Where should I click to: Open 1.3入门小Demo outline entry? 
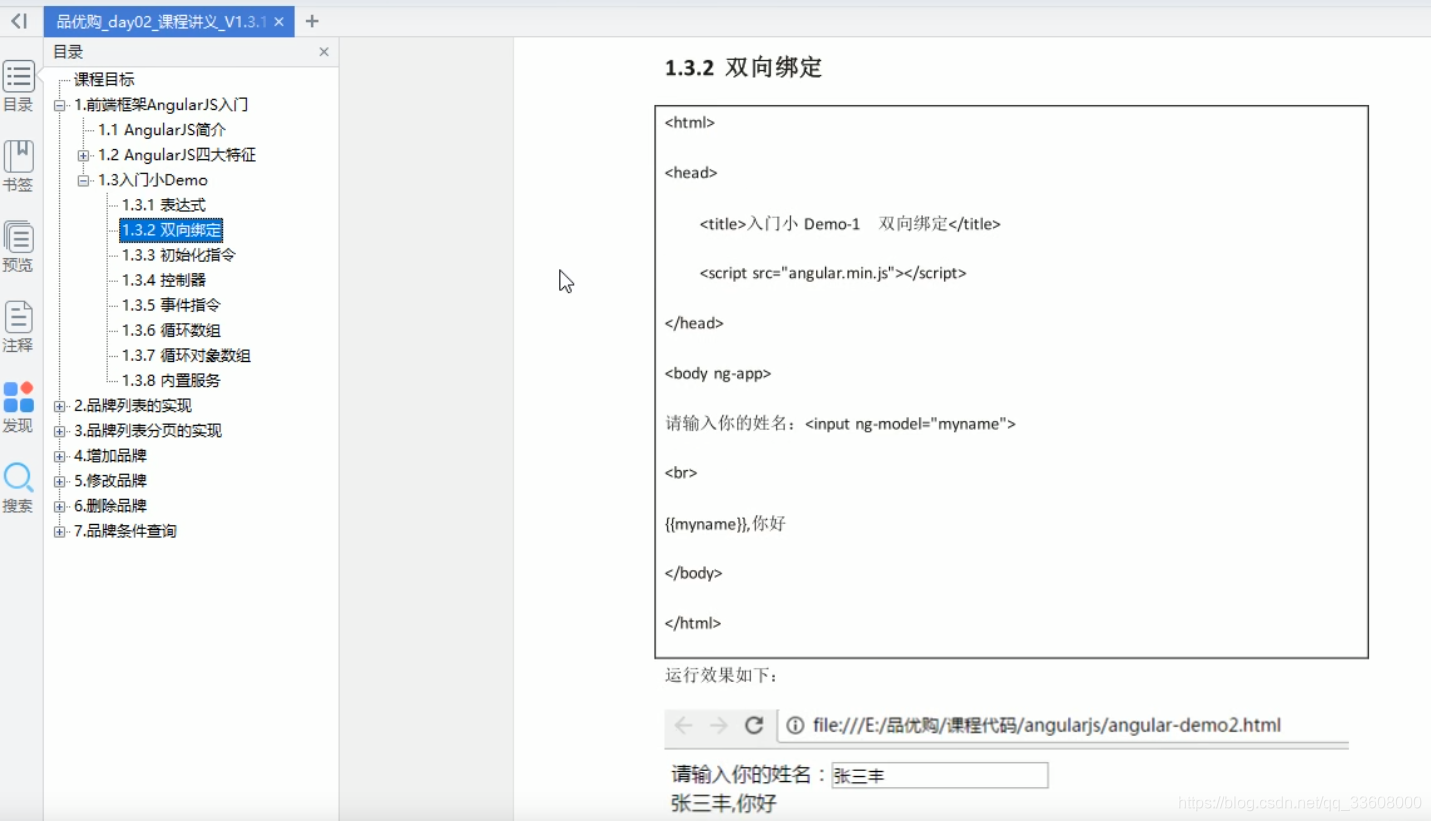153,180
